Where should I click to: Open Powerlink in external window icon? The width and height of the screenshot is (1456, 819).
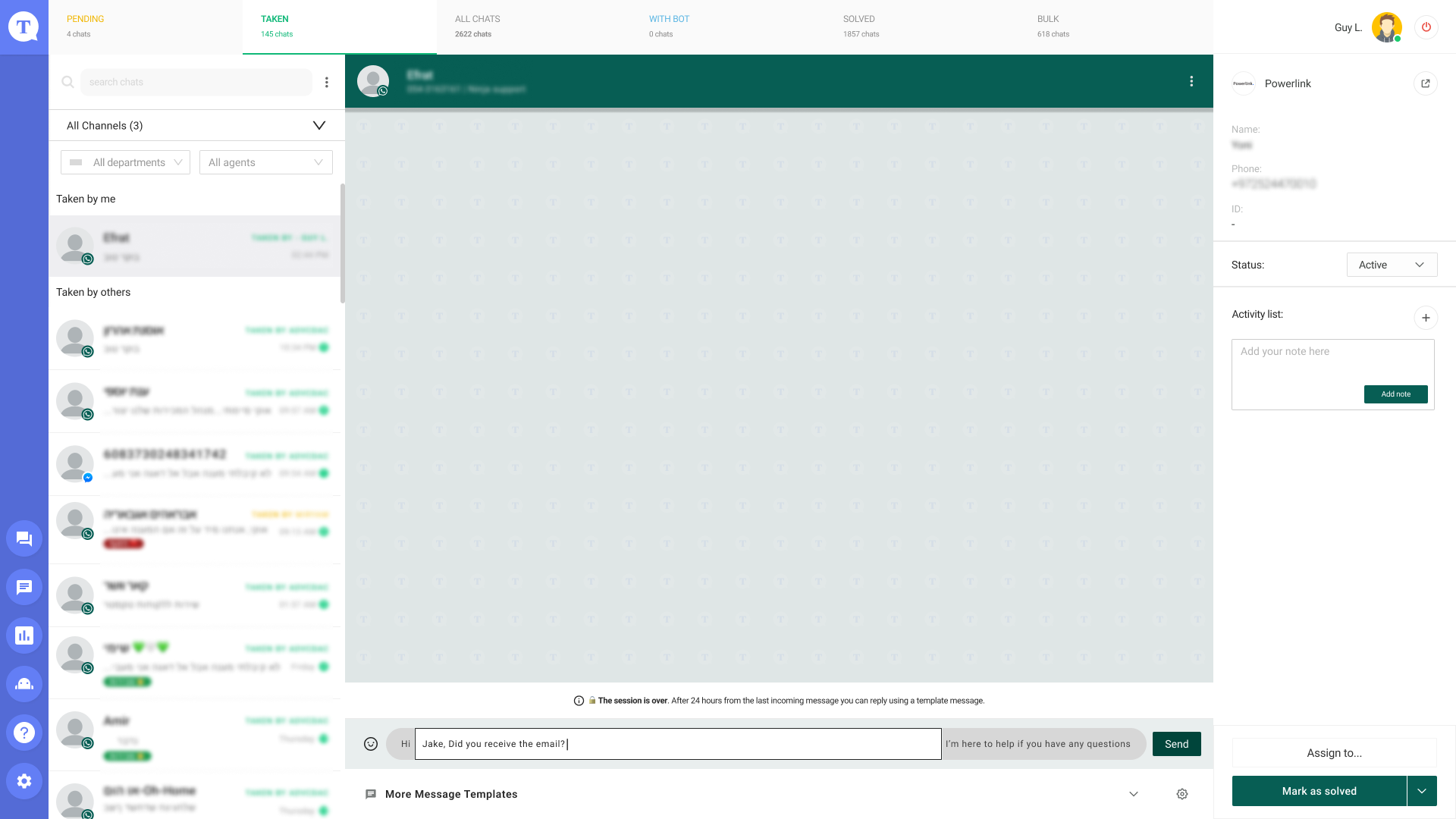[1426, 83]
